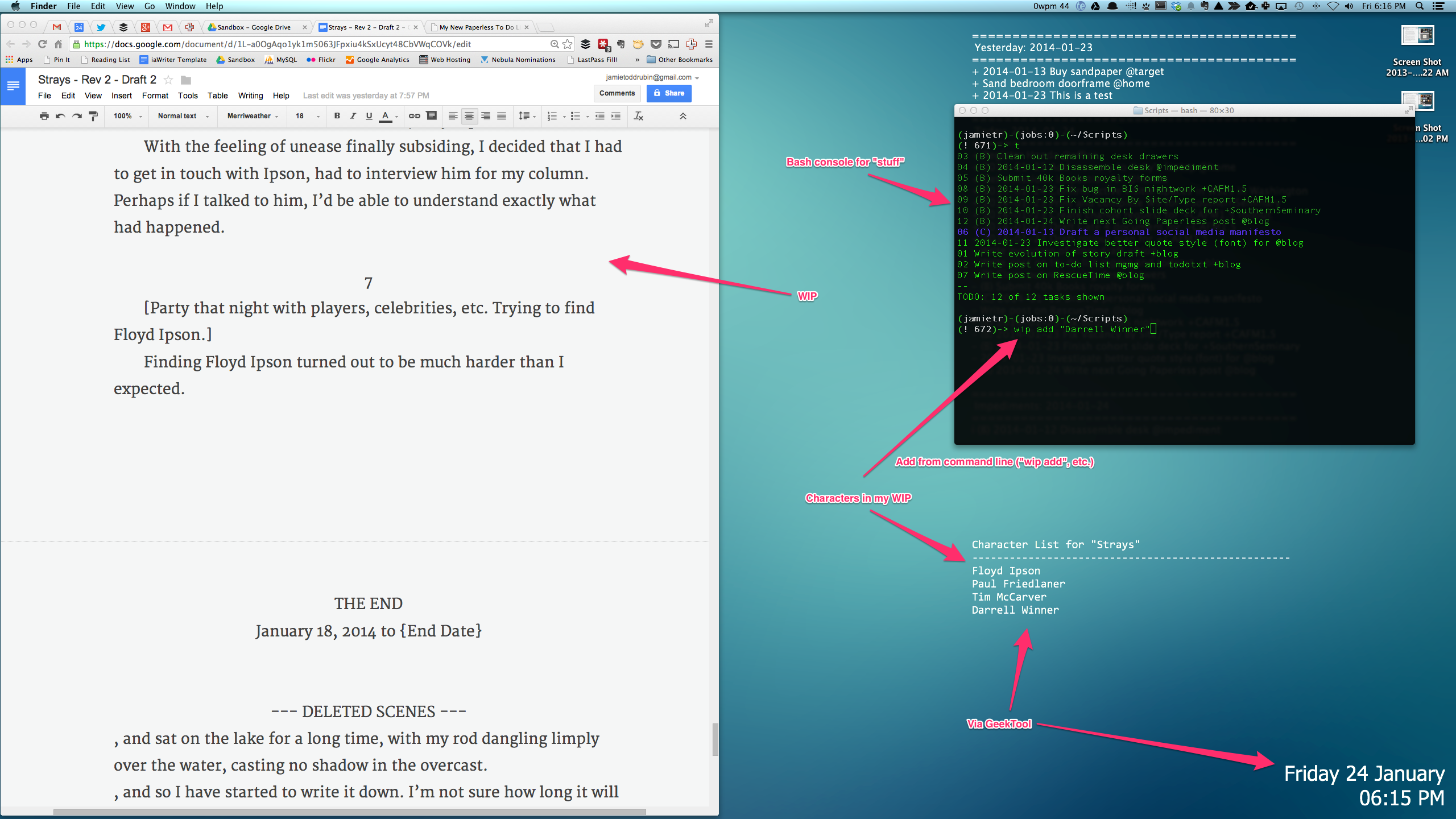This screenshot has width=1456, height=819.
Task: Select the Print icon in the Docs toolbar
Action: coord(43,116)
